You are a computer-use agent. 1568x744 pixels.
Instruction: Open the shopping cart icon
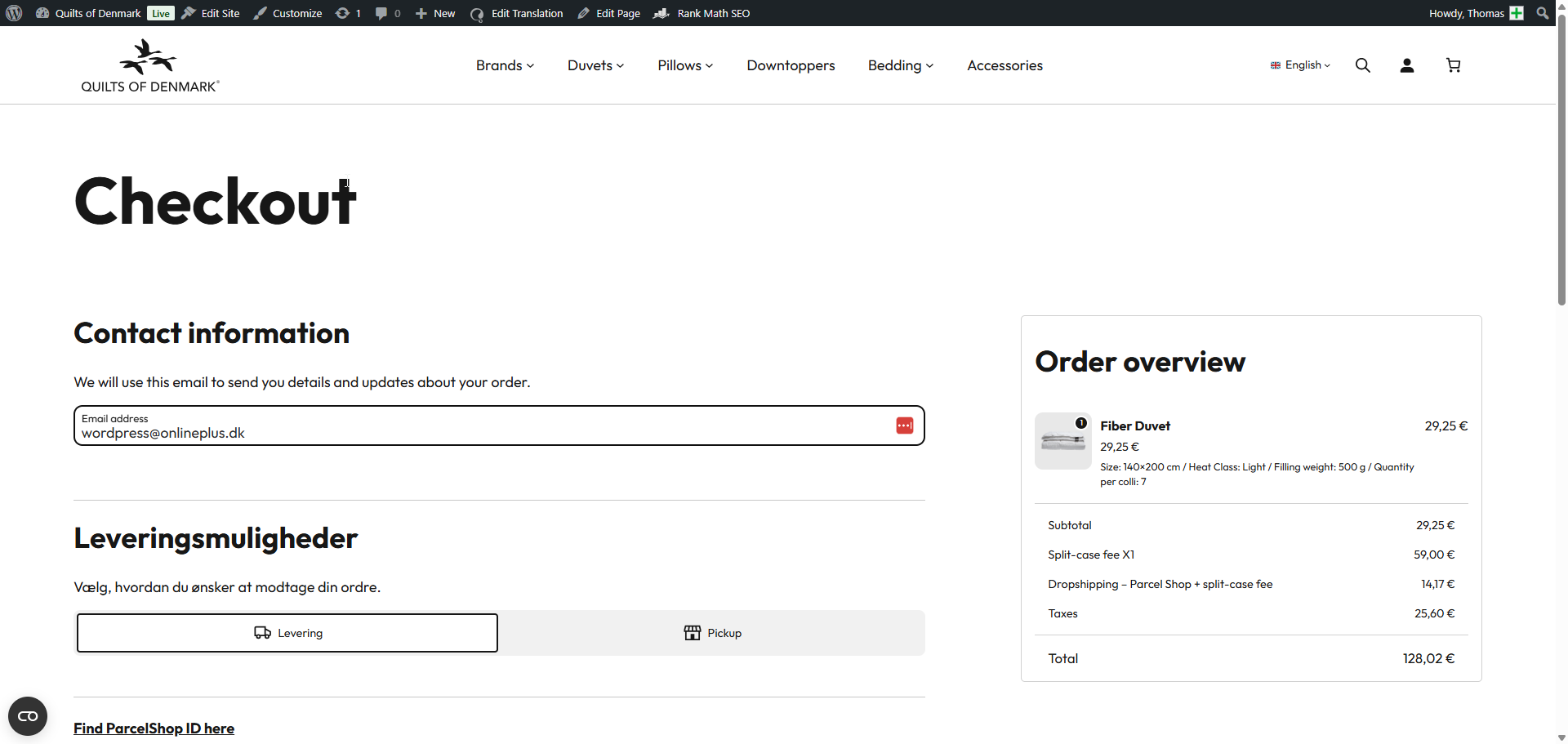point(1453,65)
